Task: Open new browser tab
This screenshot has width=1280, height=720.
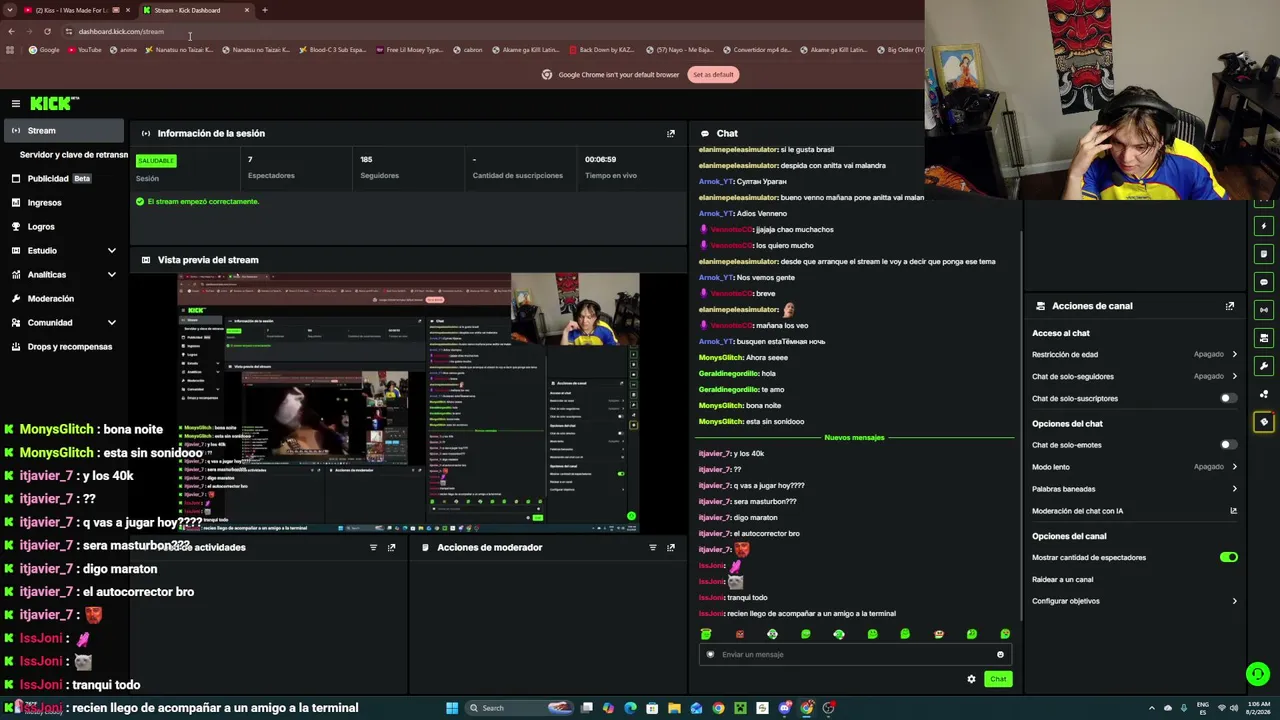Action: tap(265, 10)
